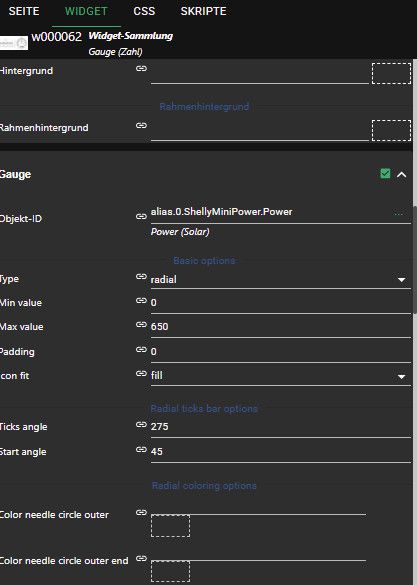Switch to the CSS tab
The height and width of the screenshot is (585, 417).
coord(144,12)
